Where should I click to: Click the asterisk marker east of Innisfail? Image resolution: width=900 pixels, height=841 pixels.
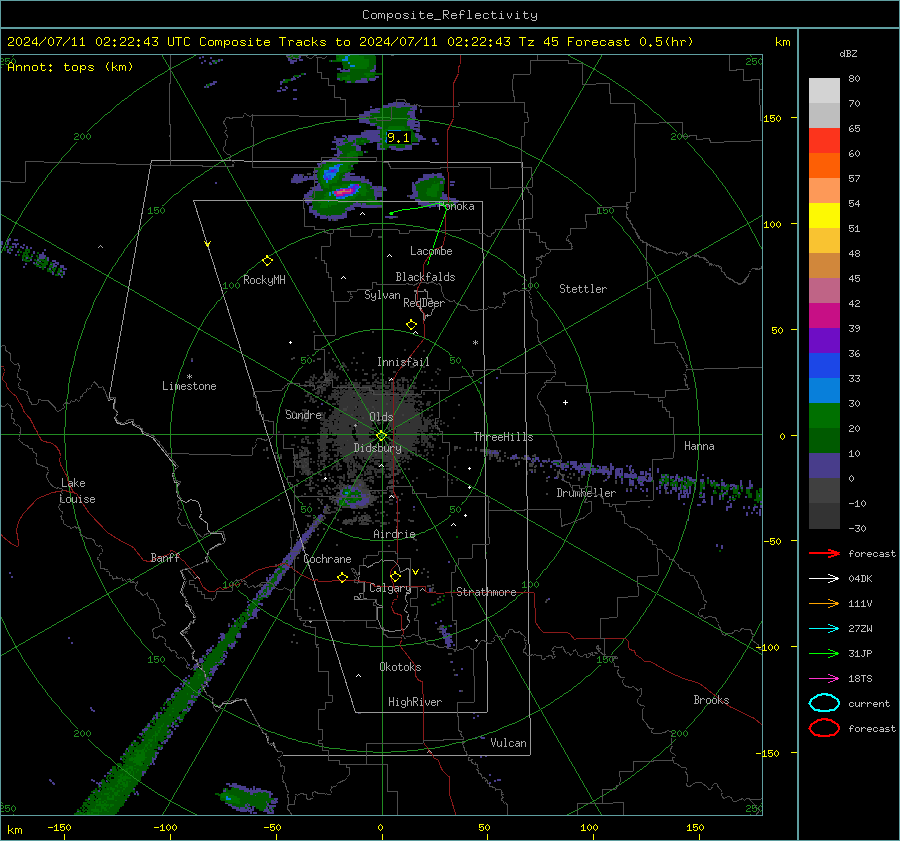click(475, 343)
